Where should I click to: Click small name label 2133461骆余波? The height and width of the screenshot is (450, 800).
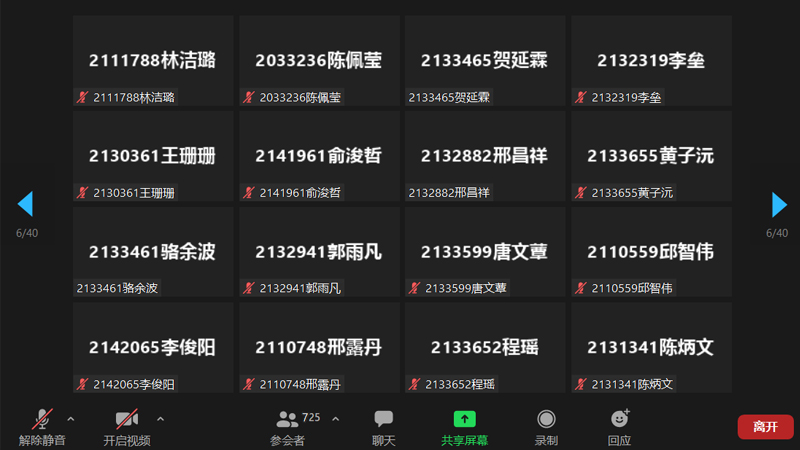tap(117, 288)
